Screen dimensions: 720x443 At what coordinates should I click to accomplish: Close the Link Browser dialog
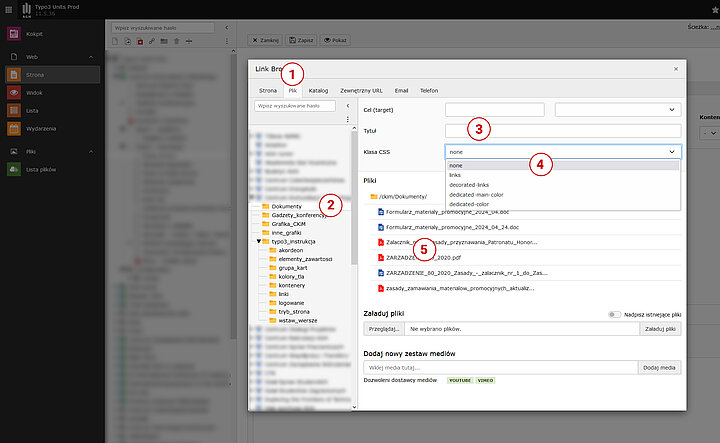click(x=676, y=69)
